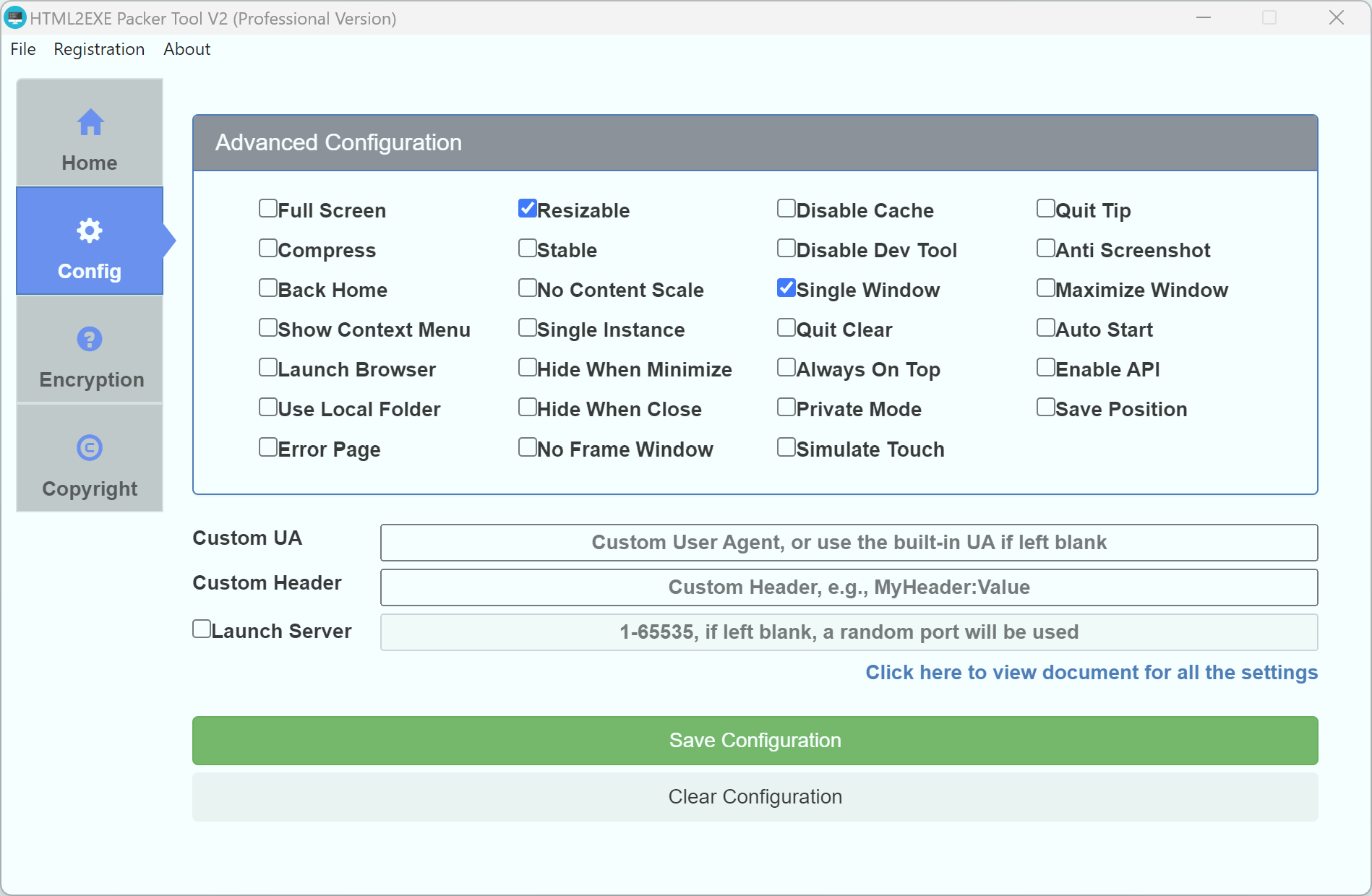Image resolution: width=1372 pixels, height=896 pixels.
Task: Enable the Auto Start setting
Action: 1045,327
